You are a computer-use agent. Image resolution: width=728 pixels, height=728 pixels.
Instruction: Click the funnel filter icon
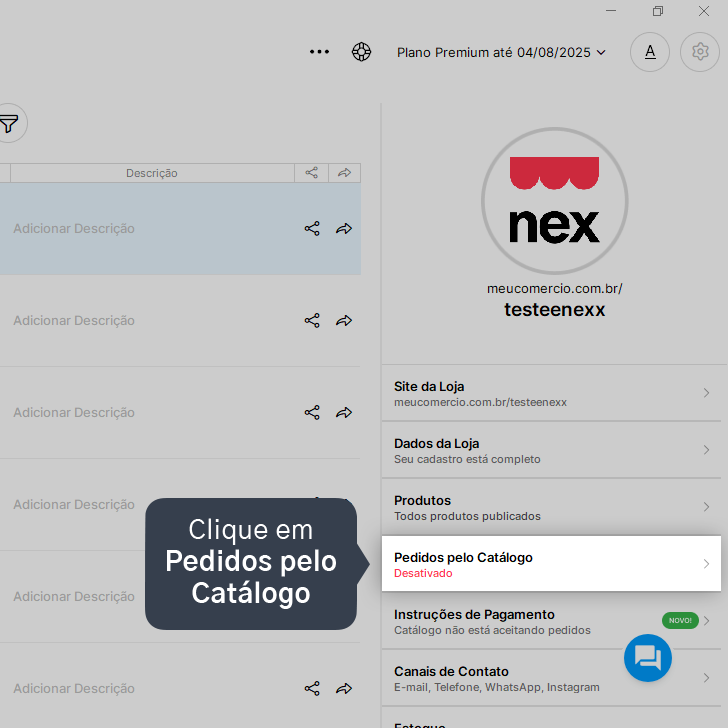coord(8,124)
